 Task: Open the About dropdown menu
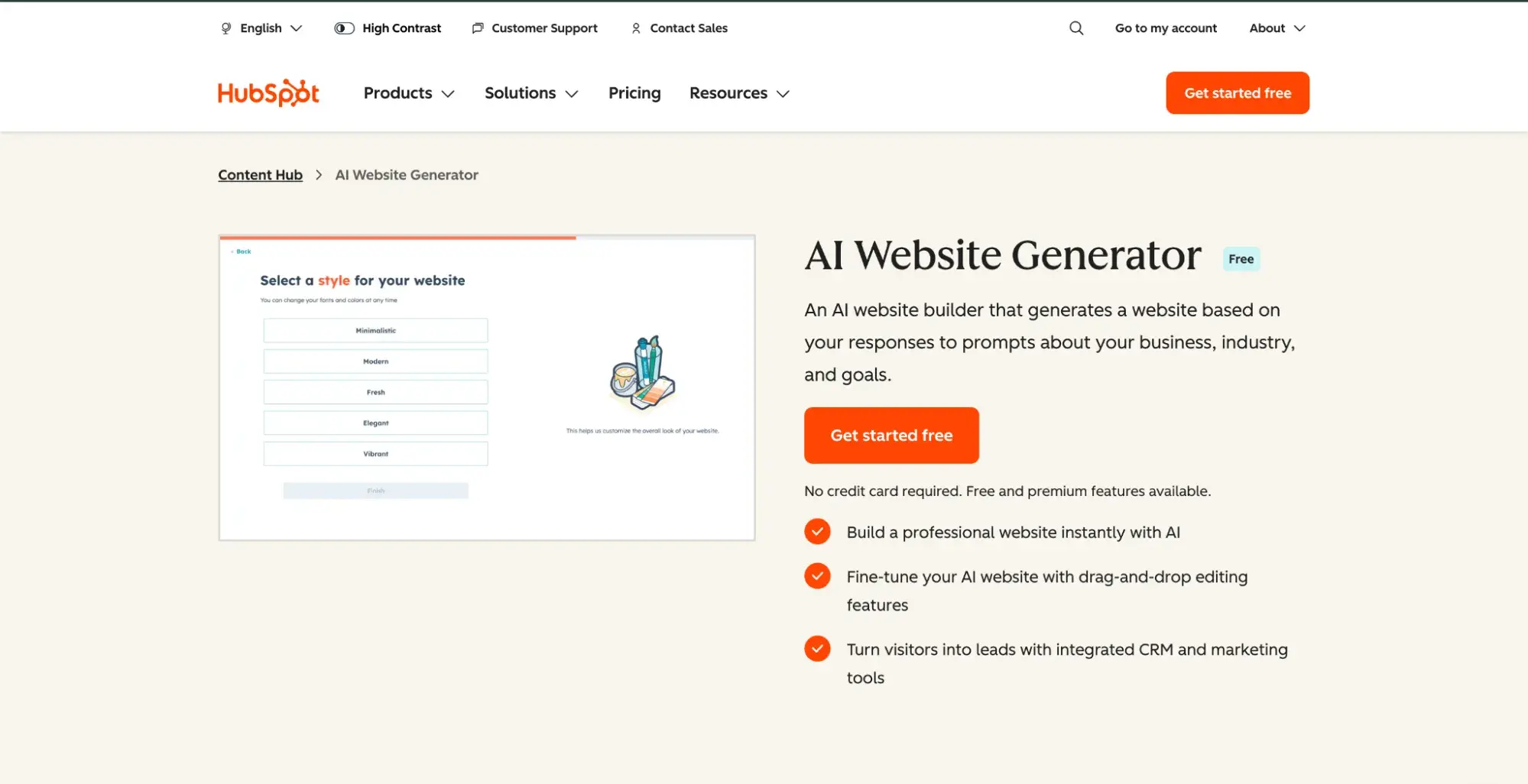1277,28
